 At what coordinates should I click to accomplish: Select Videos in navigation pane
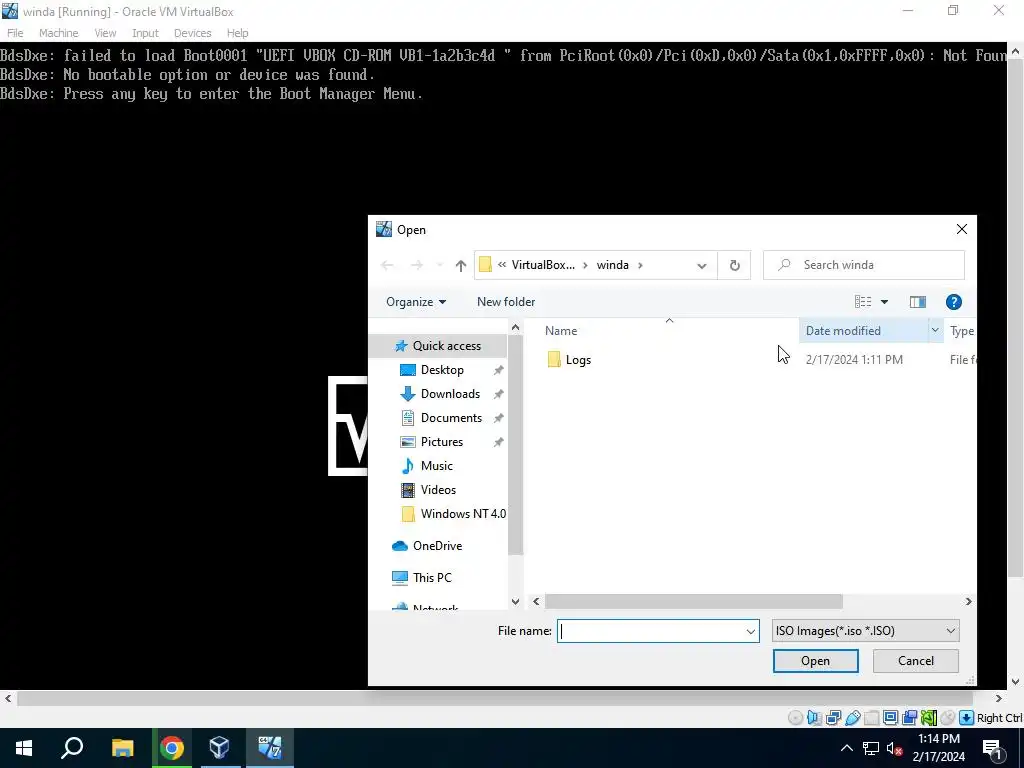tap(438, 490)
